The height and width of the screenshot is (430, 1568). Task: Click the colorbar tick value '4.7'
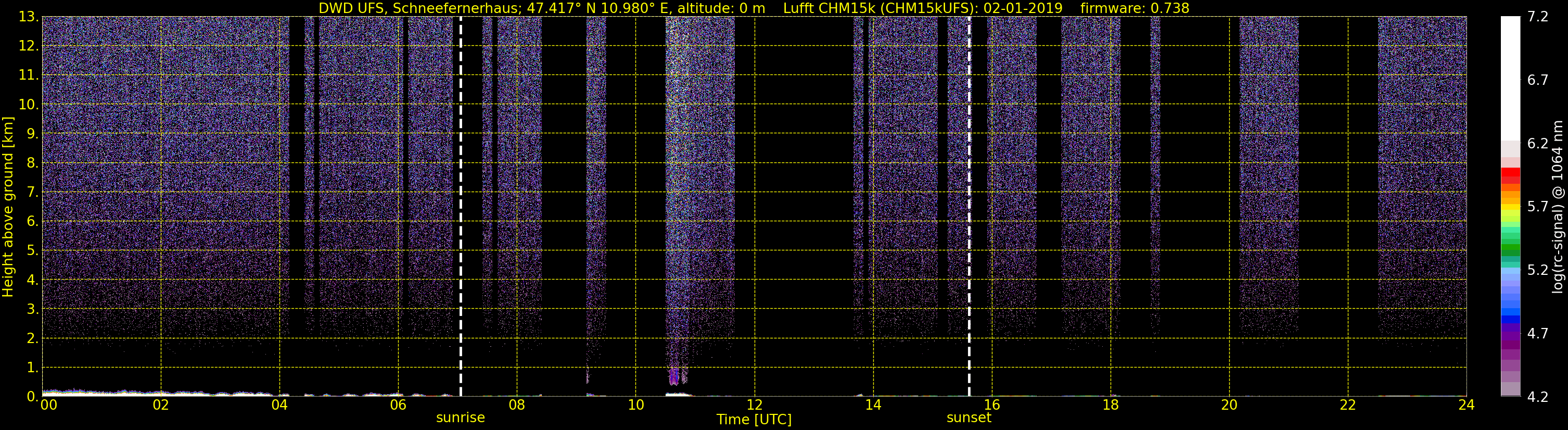(x=1537, y=333)
